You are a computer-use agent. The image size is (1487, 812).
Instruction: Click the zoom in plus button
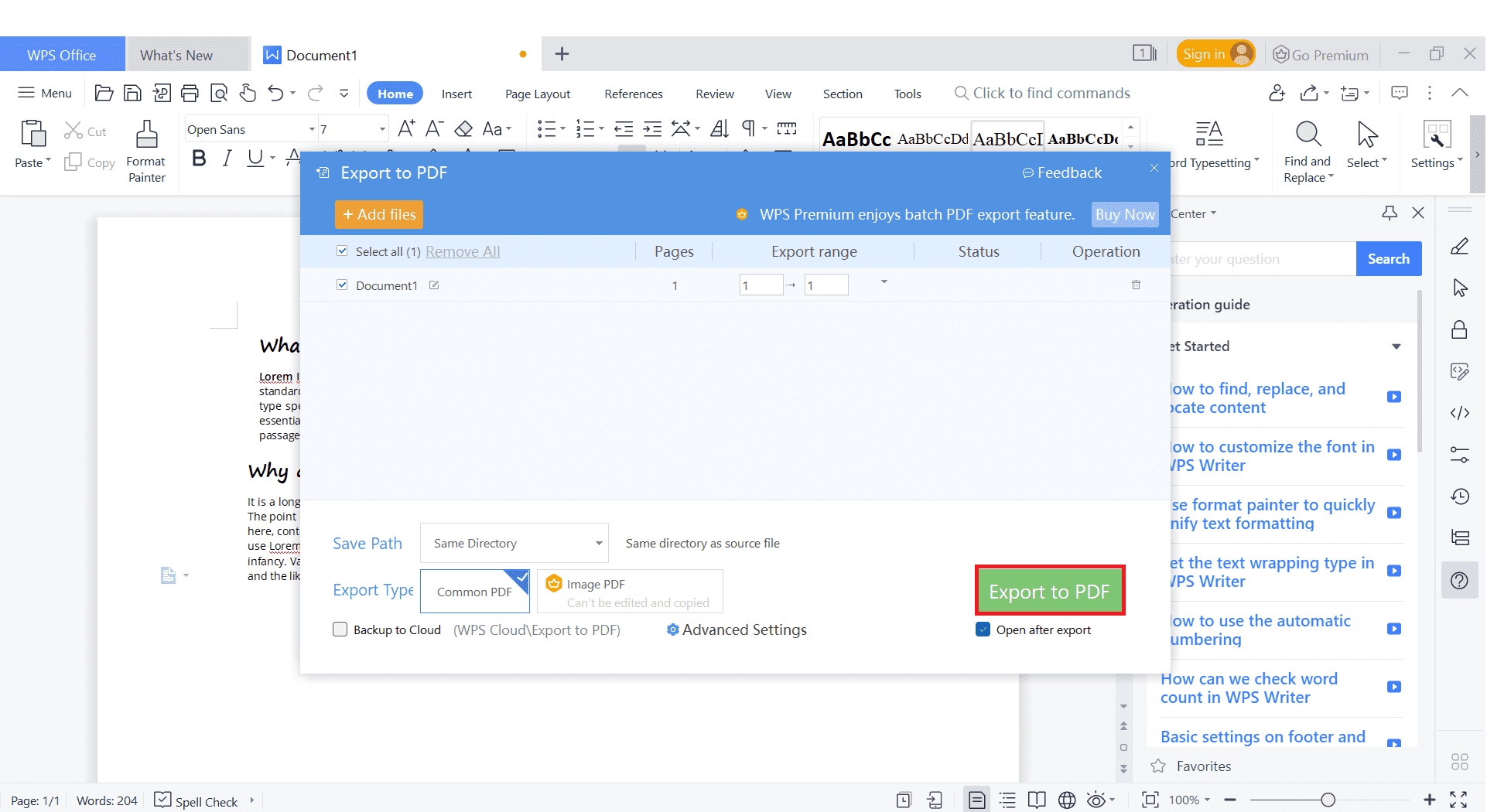(x=1429, y=800)
